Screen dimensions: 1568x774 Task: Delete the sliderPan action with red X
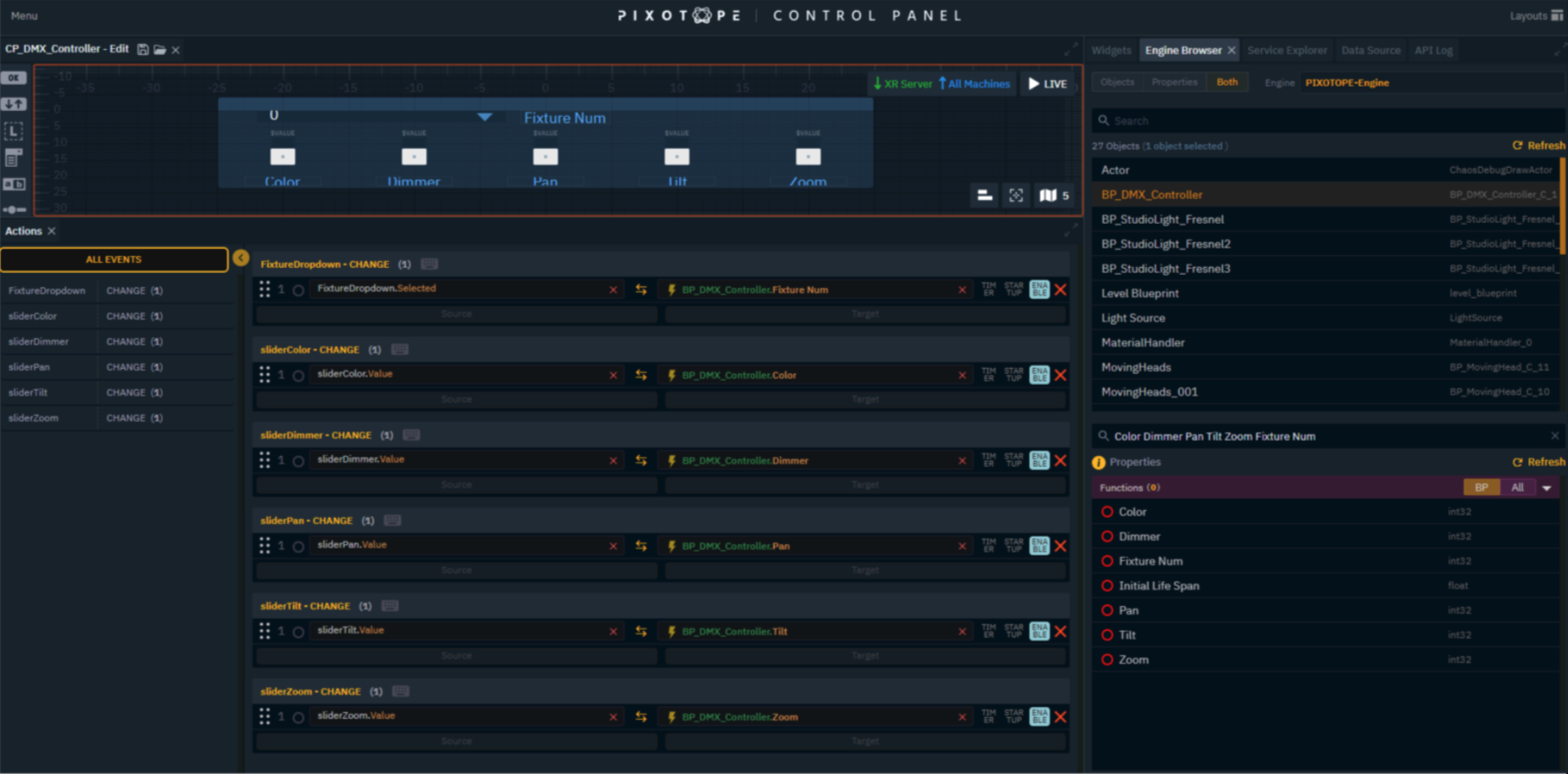coord(1060,546)
